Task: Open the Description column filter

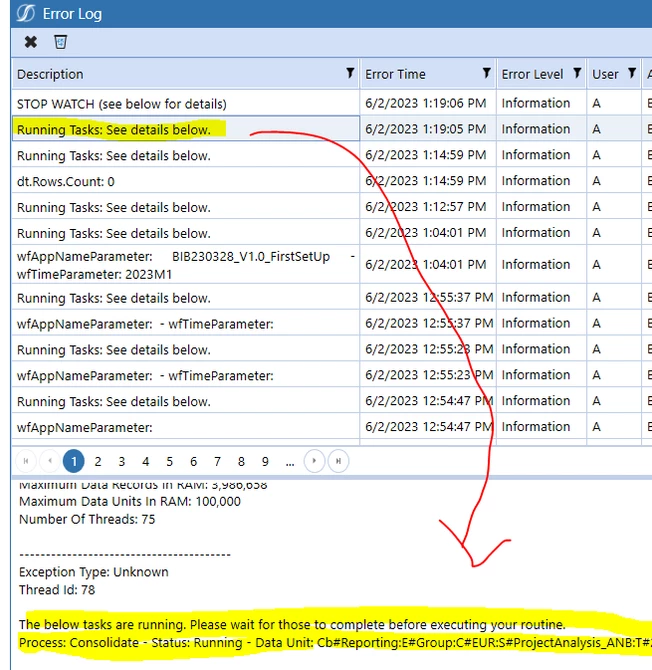Action: 350,73
